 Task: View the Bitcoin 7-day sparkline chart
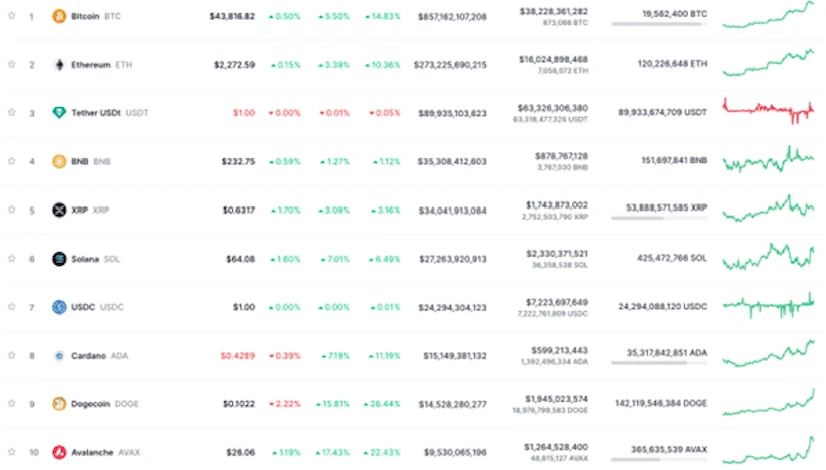point(767,16)
